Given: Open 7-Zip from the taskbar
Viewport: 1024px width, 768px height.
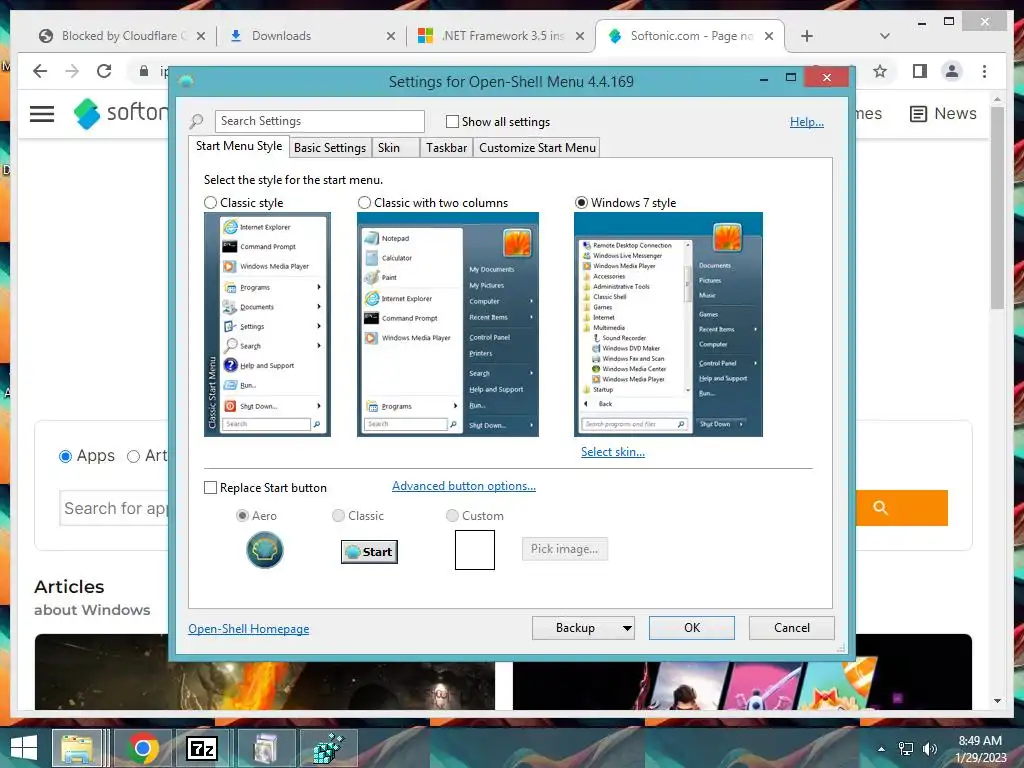Looking at the screenshot, I should click(202, 748).
